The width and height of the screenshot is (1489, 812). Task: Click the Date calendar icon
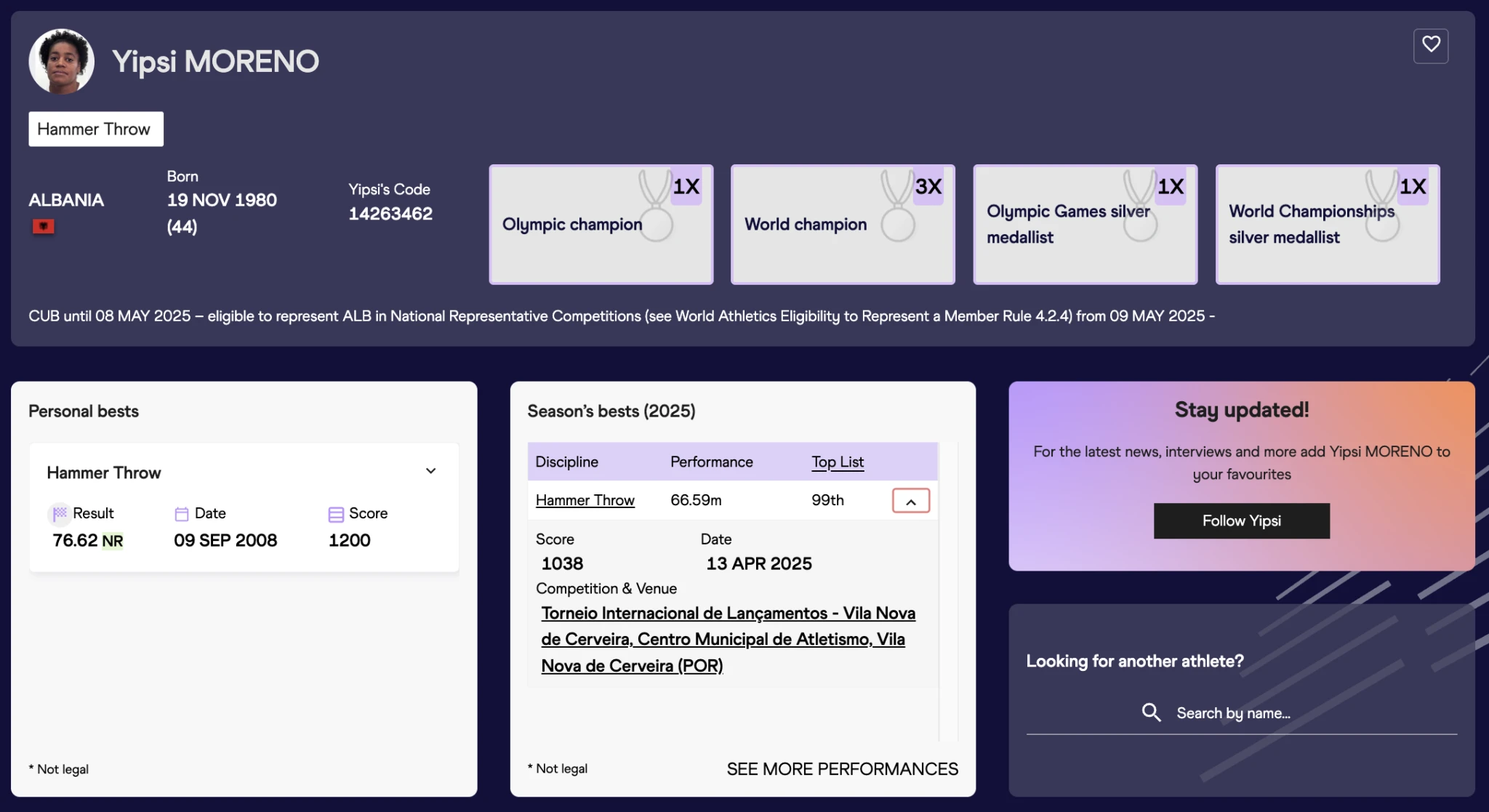(182, 514)
